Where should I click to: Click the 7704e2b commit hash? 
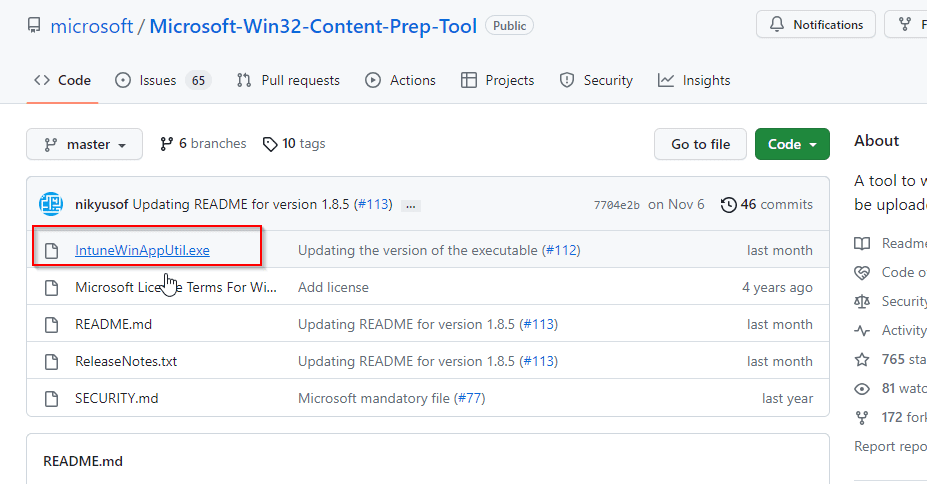click(x=616, y=205)
